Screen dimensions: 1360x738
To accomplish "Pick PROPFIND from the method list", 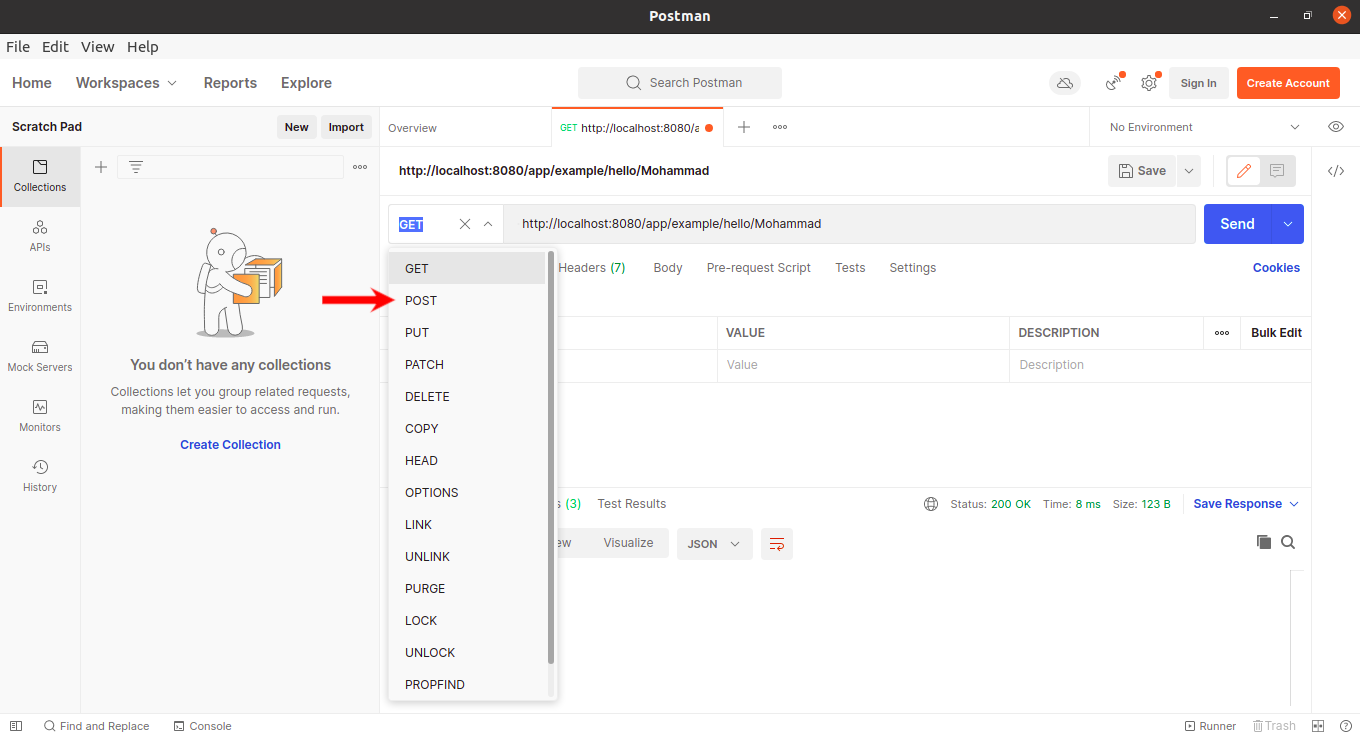I will [x=468, y=684].
